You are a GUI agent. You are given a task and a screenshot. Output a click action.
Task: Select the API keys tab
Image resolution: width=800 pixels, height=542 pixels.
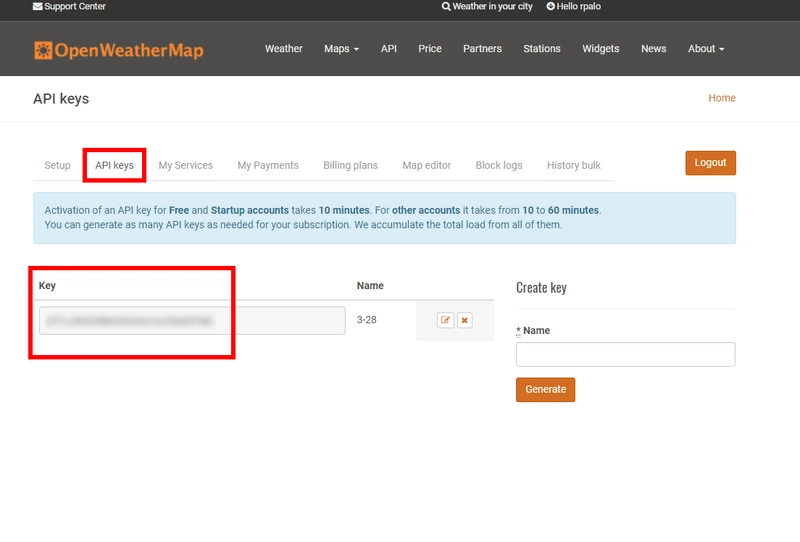(x=114, y=165)
